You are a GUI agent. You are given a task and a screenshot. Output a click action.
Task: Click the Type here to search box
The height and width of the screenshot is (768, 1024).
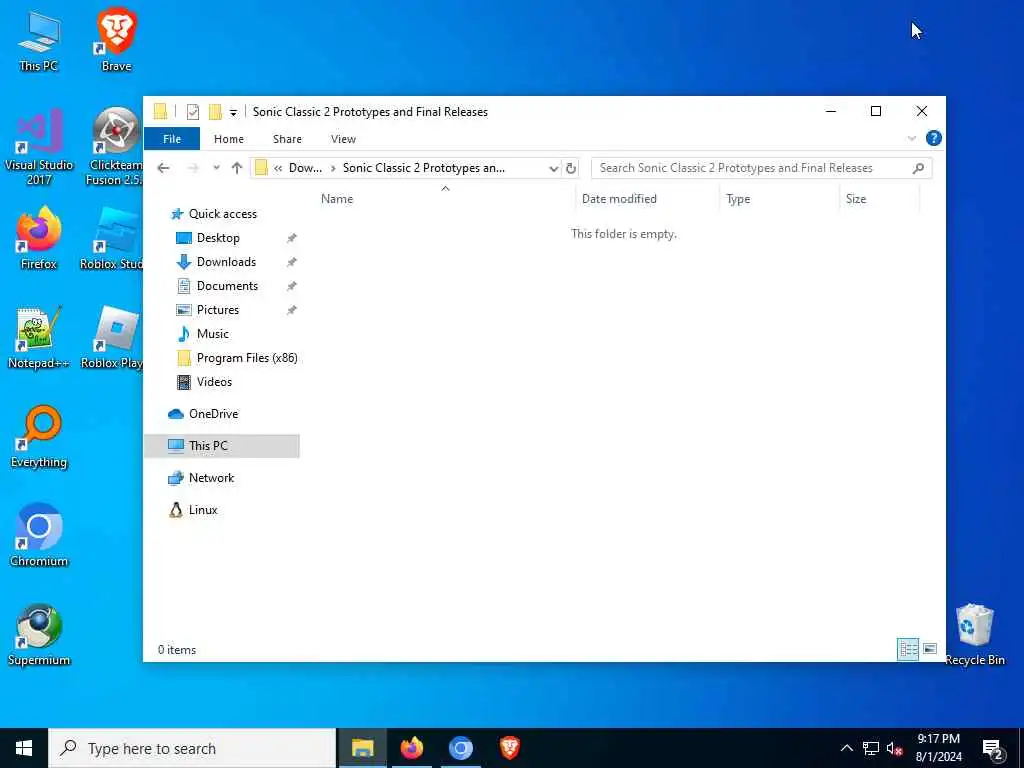192,748
